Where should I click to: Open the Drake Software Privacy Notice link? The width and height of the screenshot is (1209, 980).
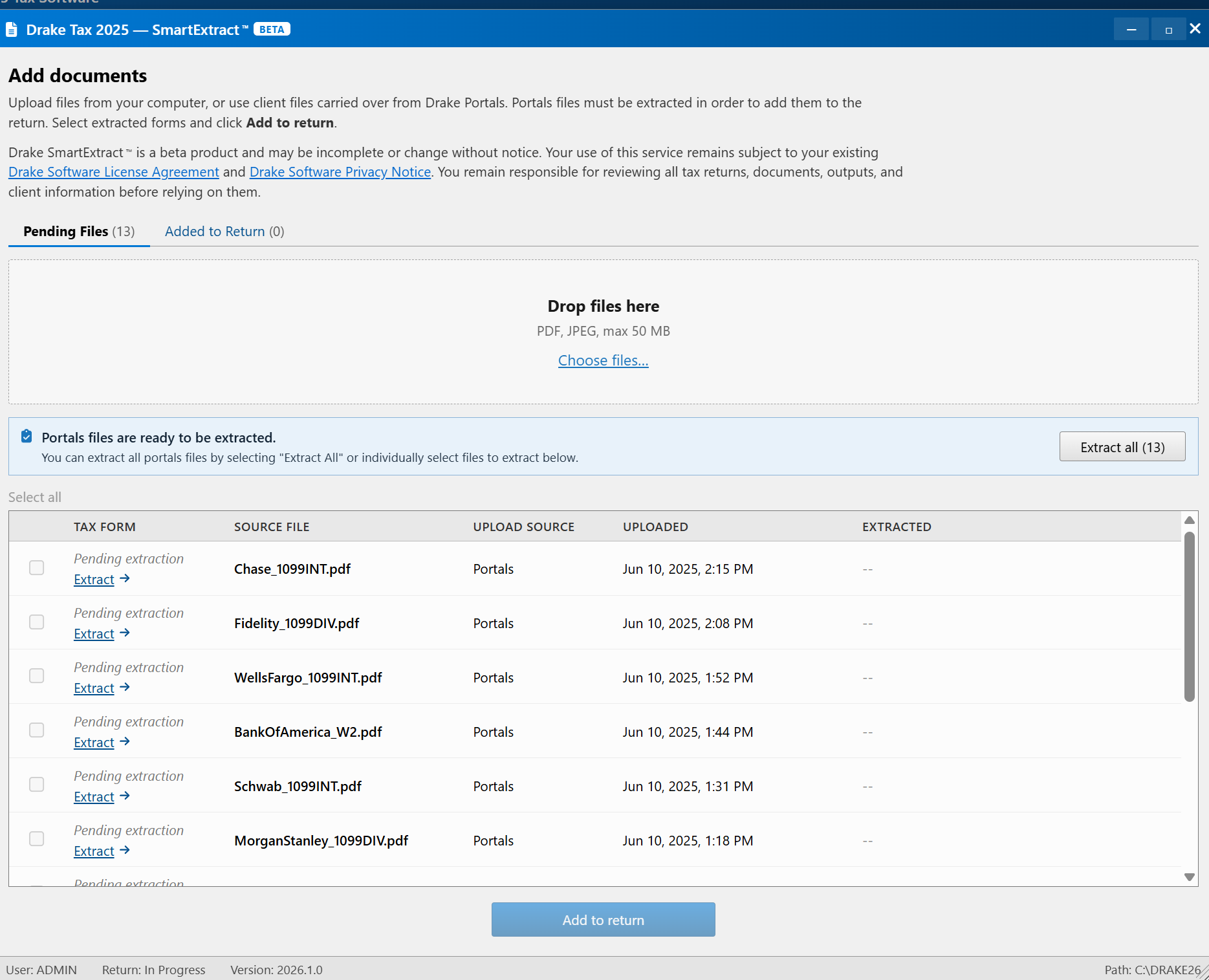click(x=340, y=172)
